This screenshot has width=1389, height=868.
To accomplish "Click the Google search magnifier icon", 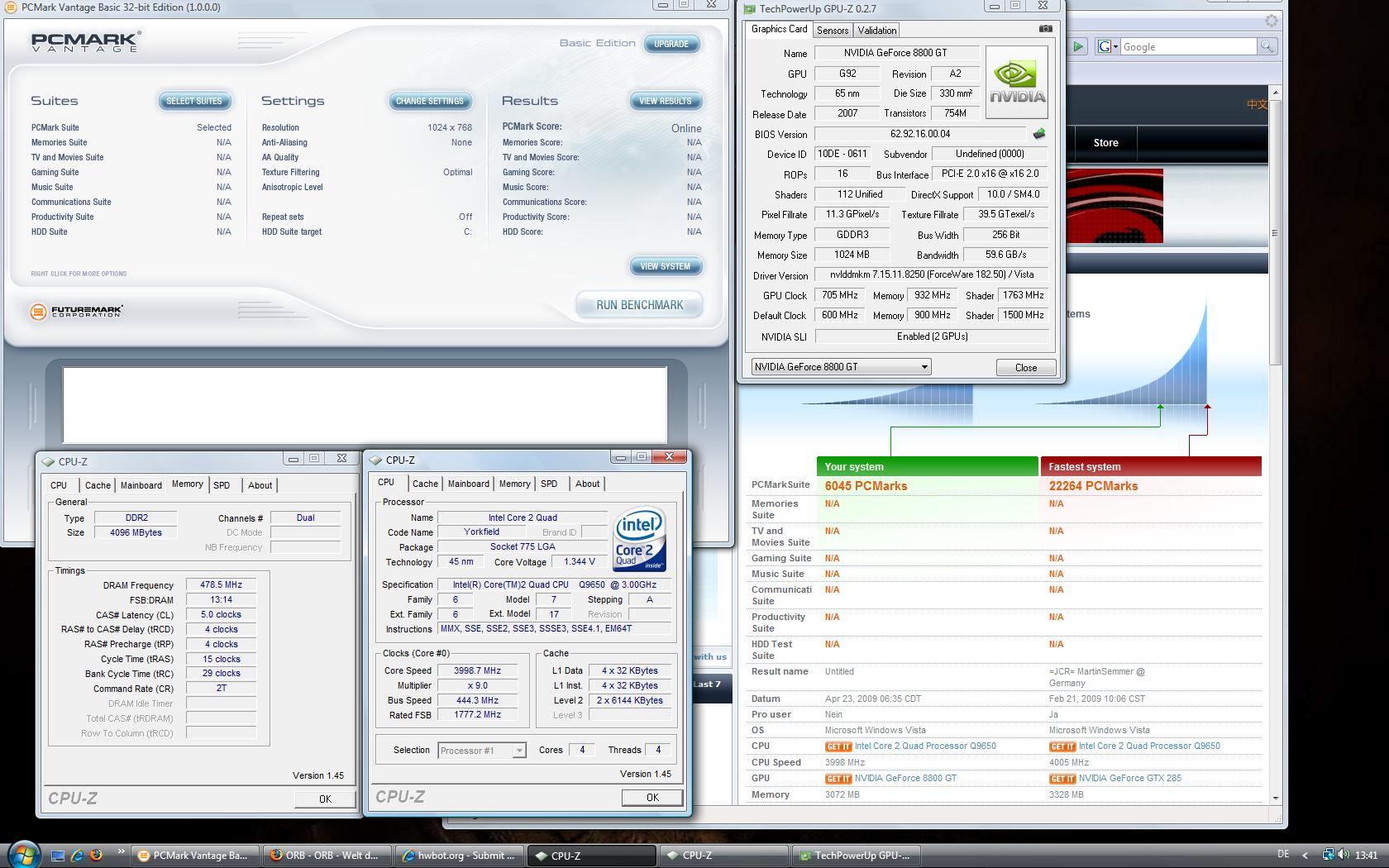I will click(1267, 47).
